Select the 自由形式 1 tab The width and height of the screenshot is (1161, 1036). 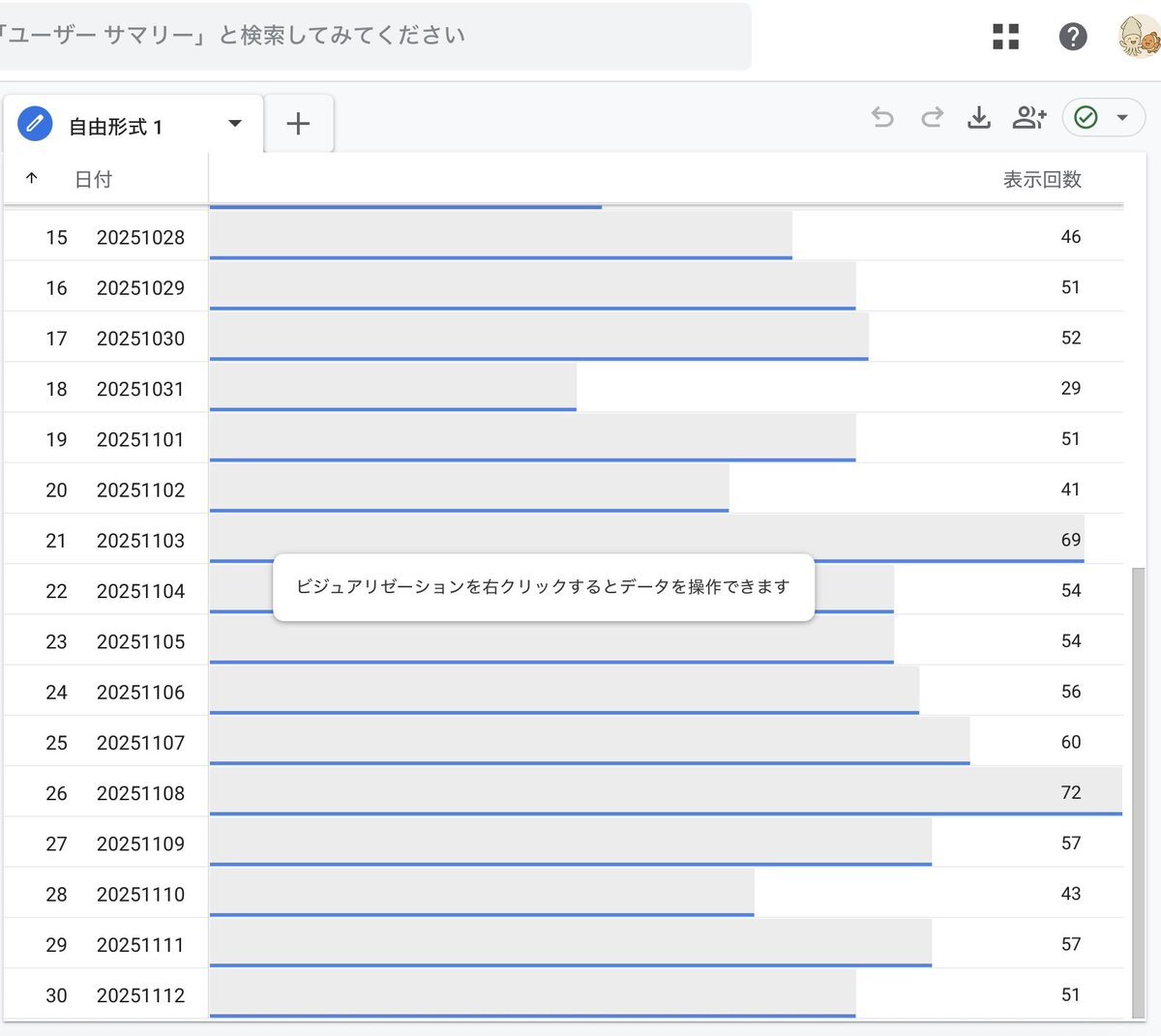point(116,127)
